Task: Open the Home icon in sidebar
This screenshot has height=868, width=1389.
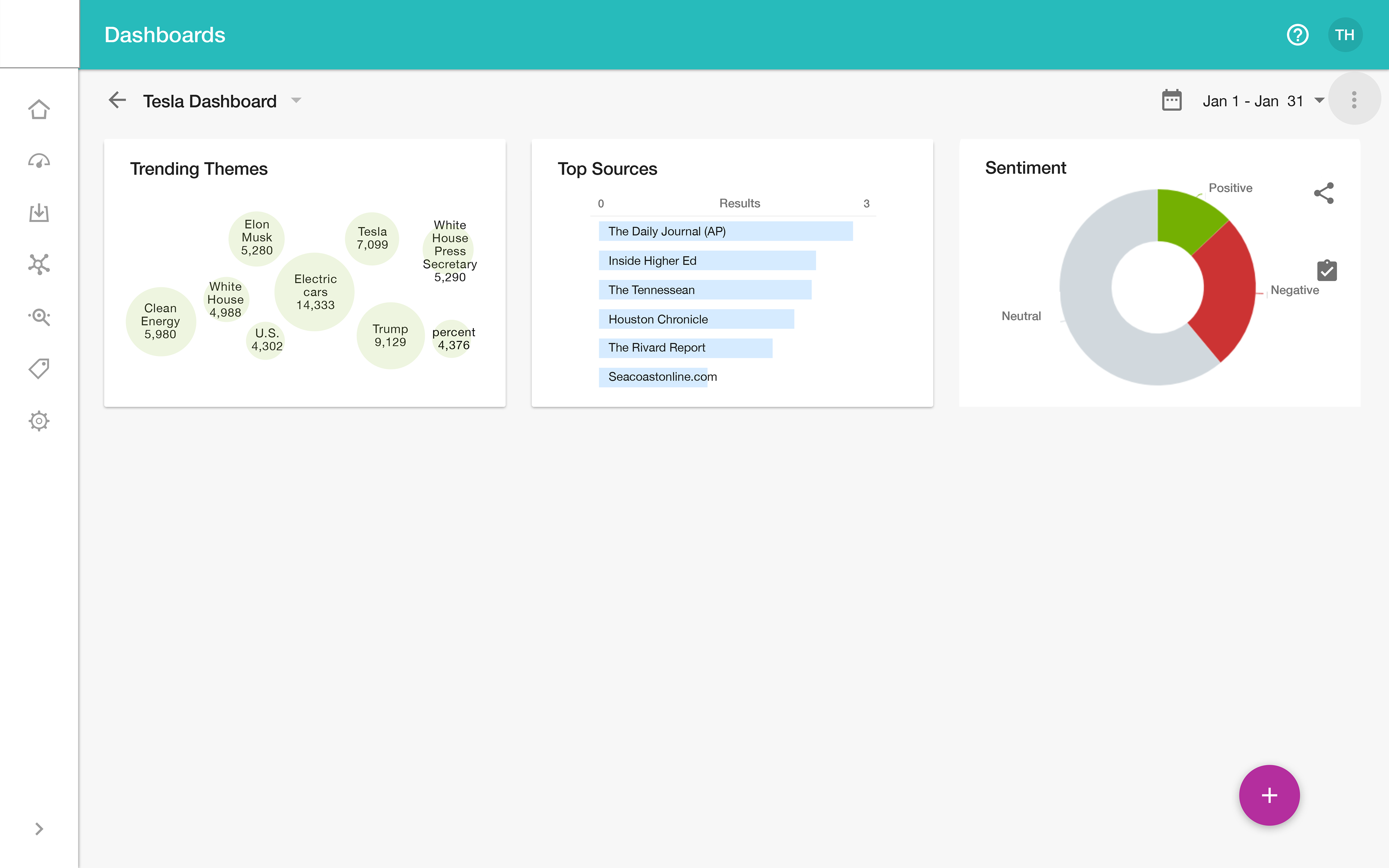Action: [x=39, y=109]
